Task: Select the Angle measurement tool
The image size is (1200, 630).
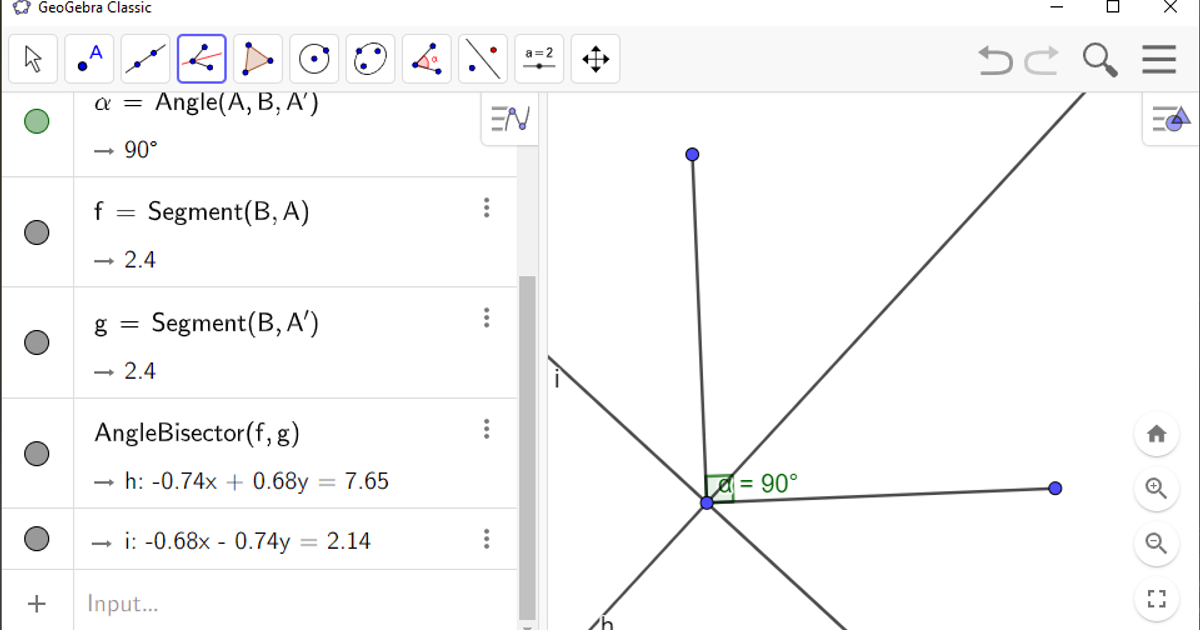Action: (426, 59)
